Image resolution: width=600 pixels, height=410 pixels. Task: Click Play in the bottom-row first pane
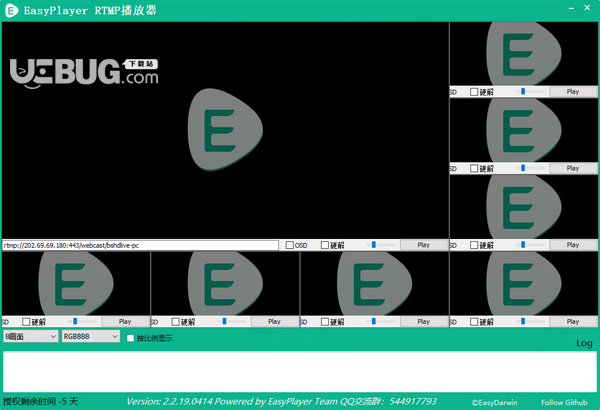[x=125, y=322]
